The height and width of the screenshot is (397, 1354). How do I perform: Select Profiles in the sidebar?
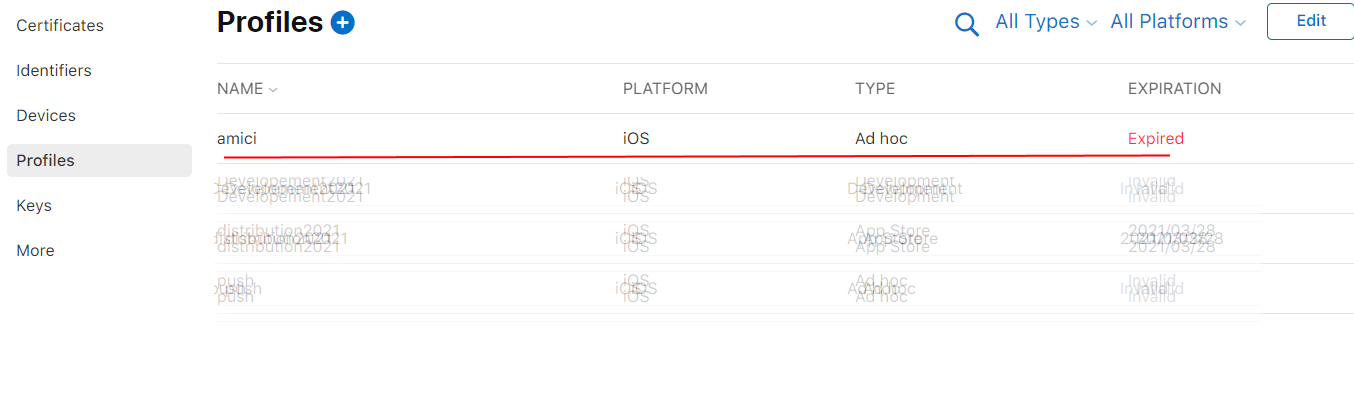[x=99, y=160]
